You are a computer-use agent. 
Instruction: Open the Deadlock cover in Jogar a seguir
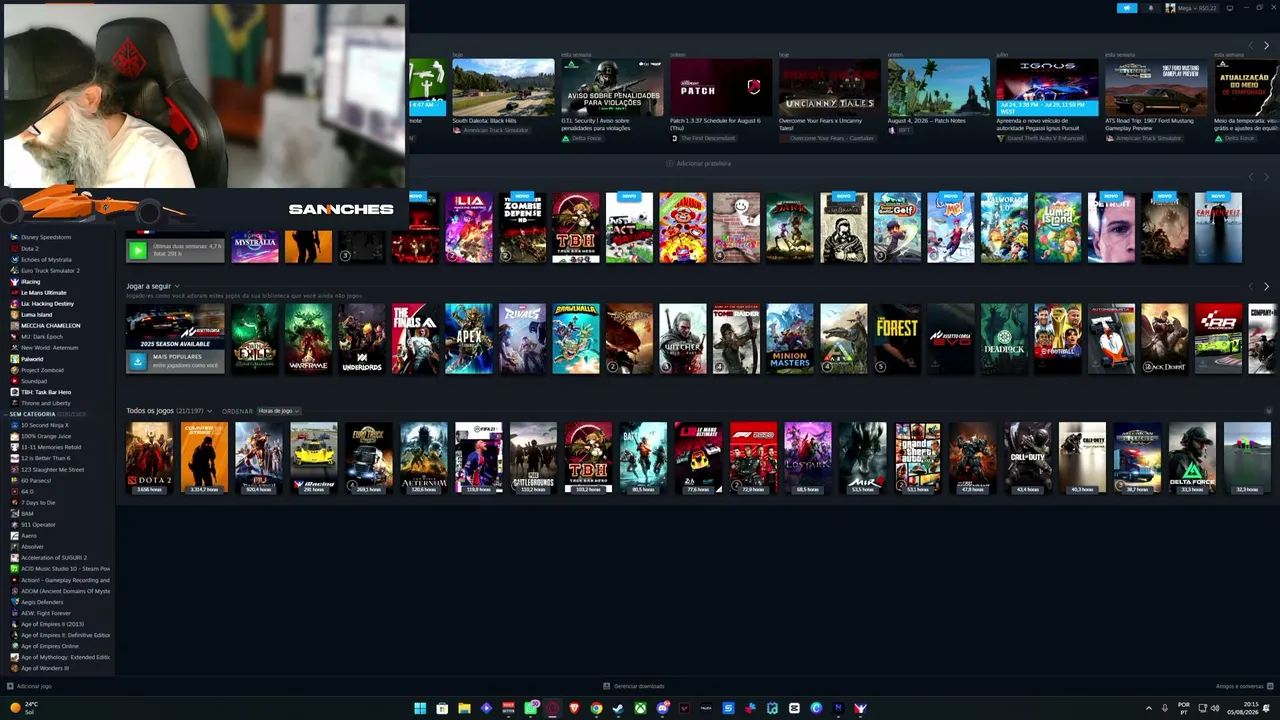coord(1004,339)
